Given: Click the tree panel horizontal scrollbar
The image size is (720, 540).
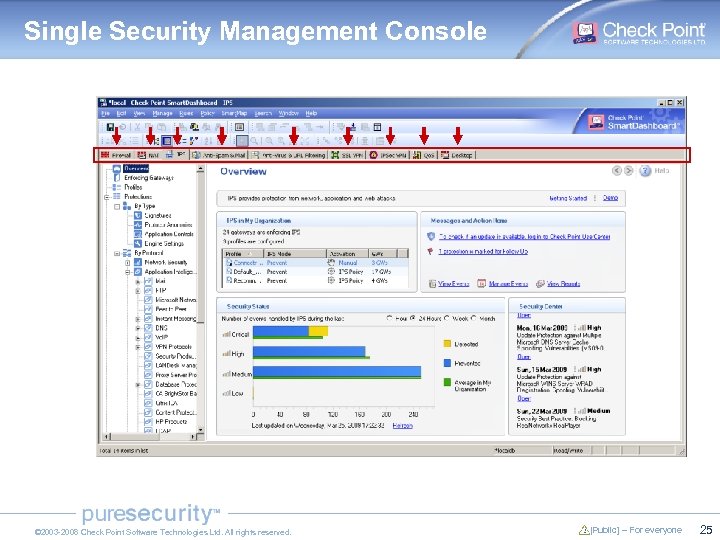Looking at the screenshot, I should (x=150, y=437).
